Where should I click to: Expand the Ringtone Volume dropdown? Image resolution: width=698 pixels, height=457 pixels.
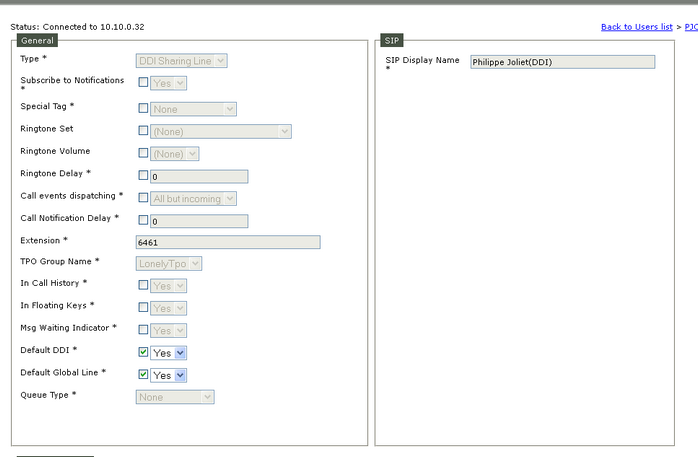174,154
